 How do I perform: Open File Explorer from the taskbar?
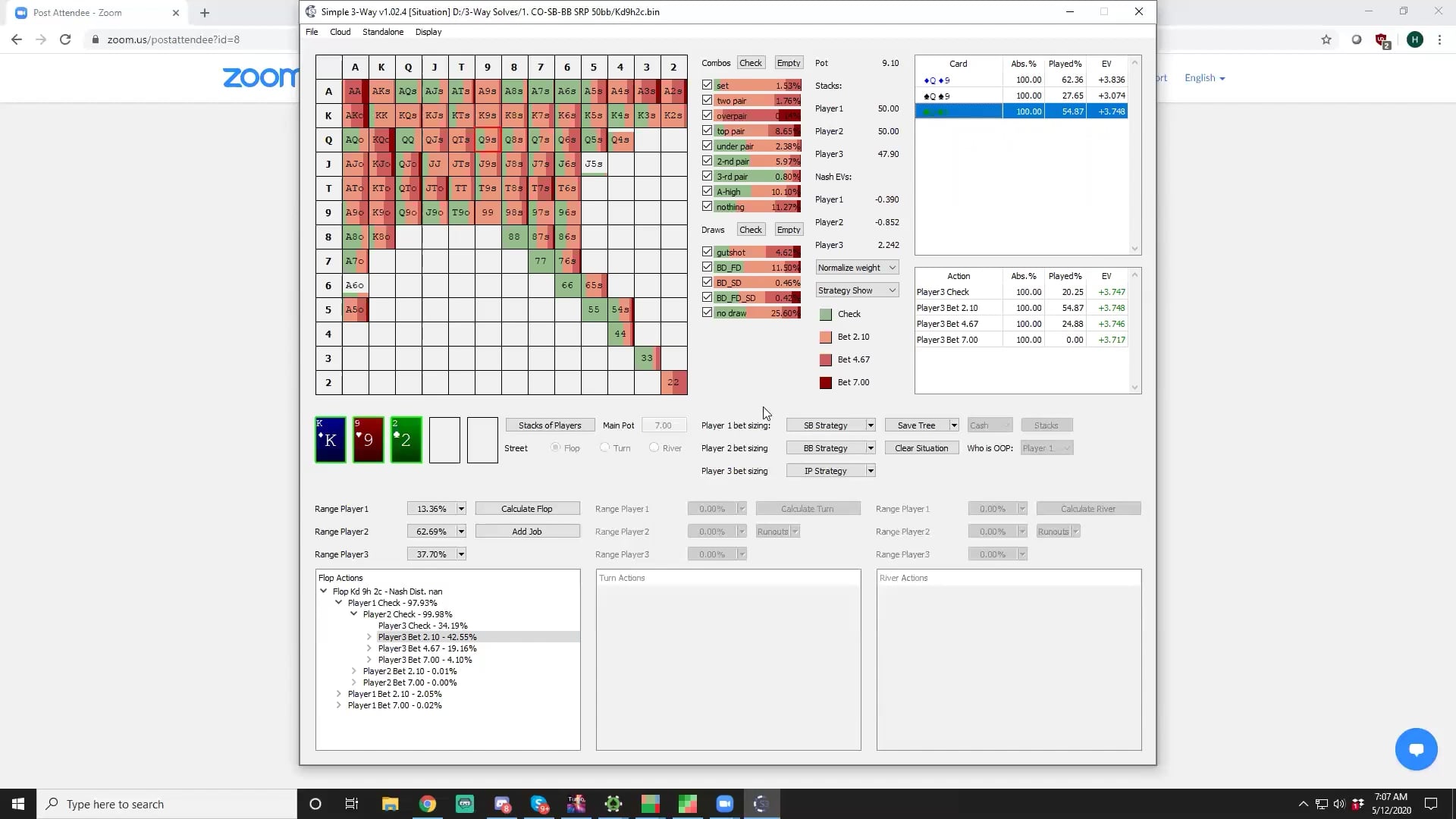click(391, 804)
